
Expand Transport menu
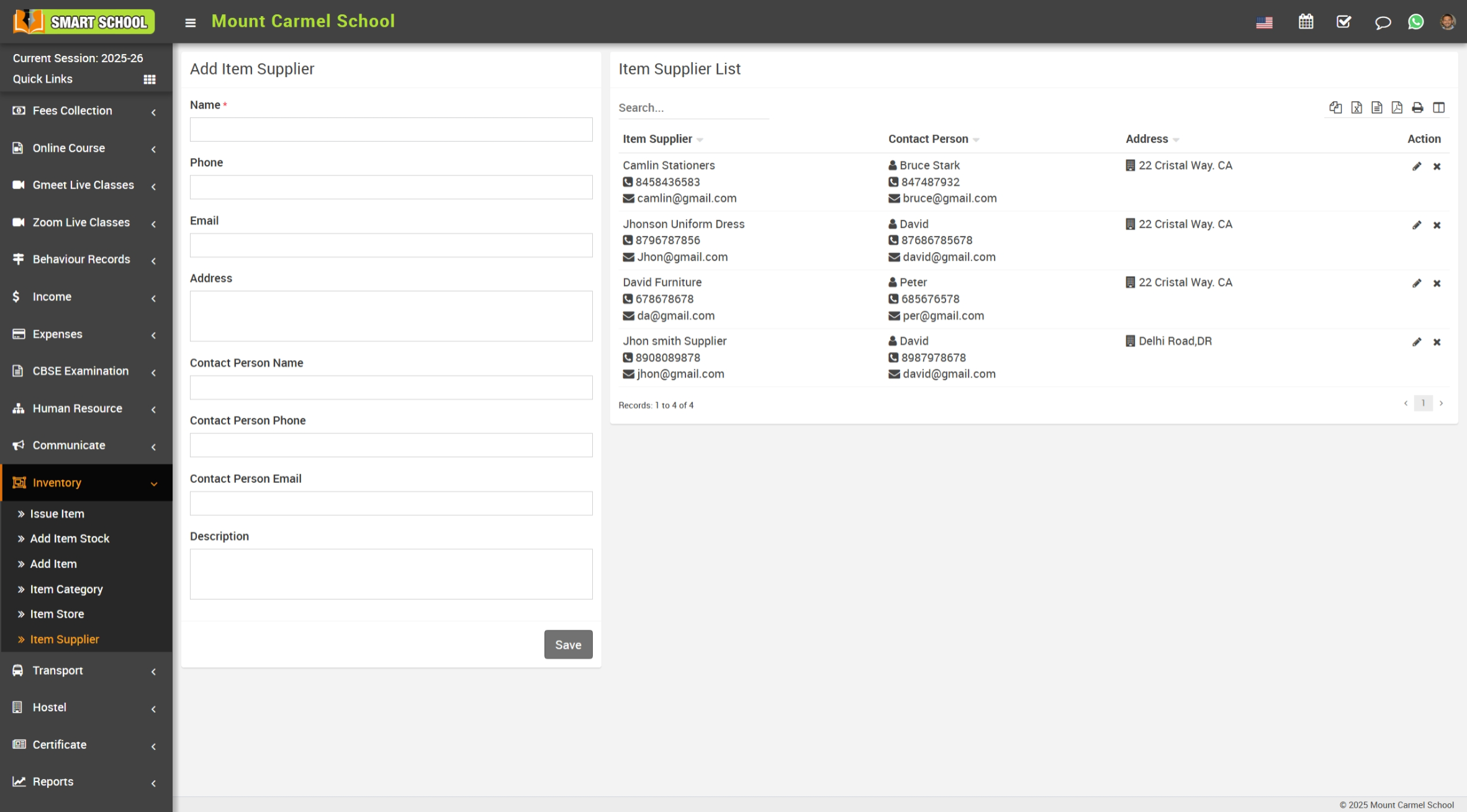pyautogui.click(x=86, y=670)
